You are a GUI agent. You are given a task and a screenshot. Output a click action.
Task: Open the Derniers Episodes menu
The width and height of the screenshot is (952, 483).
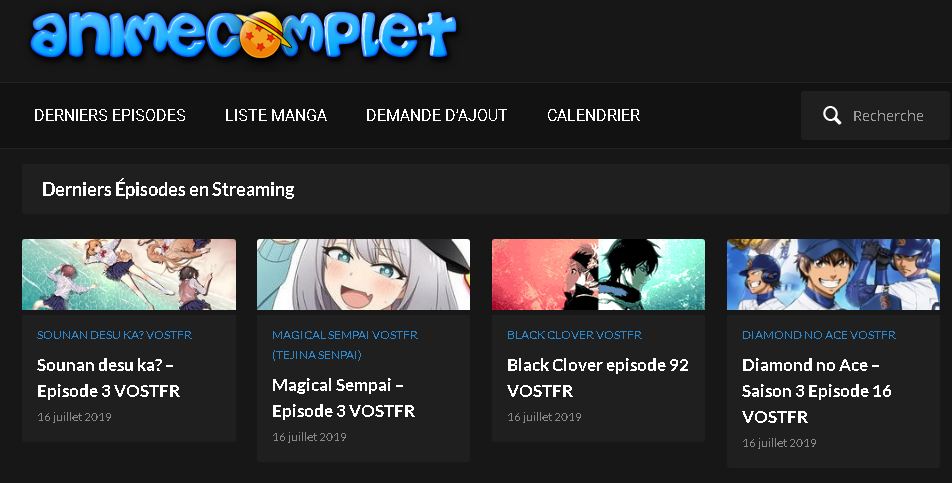point(110,115)
